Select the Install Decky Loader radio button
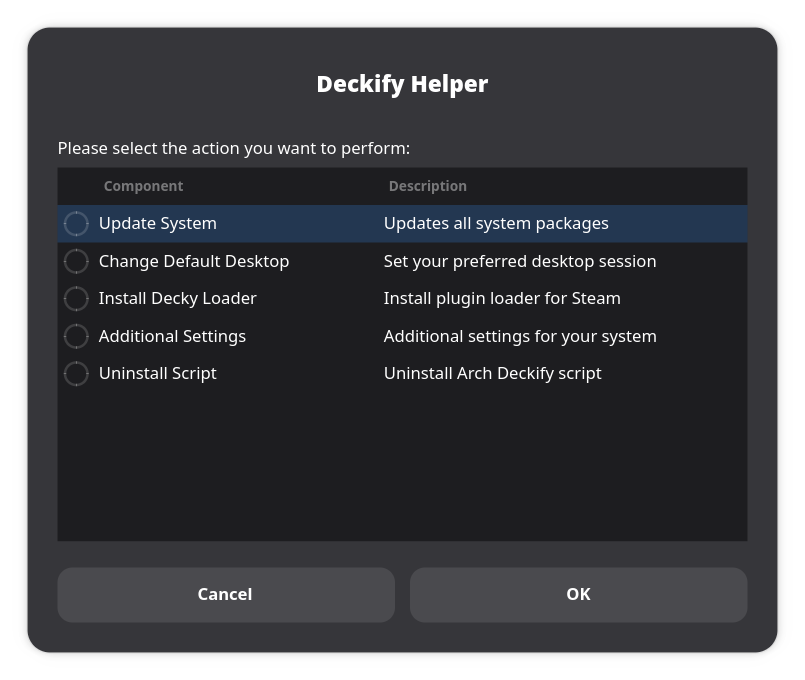Image resolution: width=805 pixels, height=680 pixels. click(76, 298)
